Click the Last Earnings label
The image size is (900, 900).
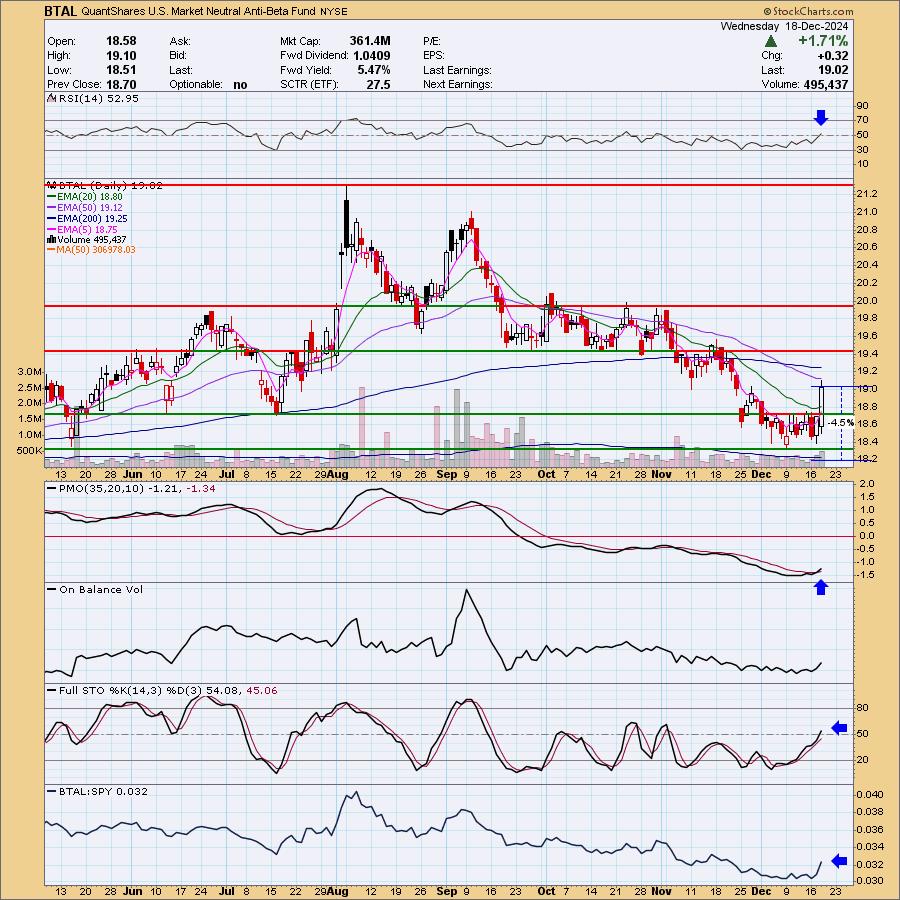457,70
